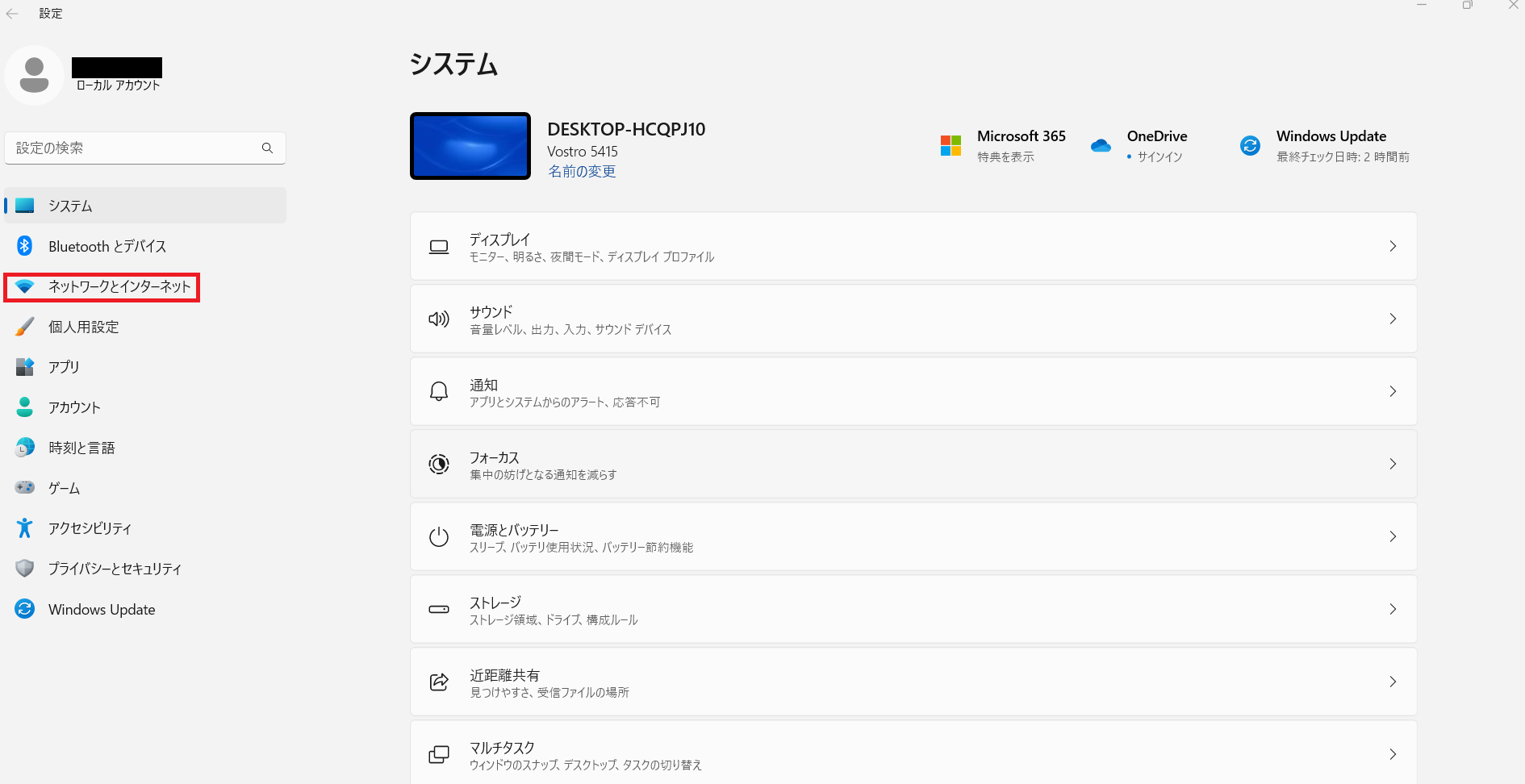
Task: Click the Windows Update sync icon at top
Action: pyautogui.click(x=1250, y=146)
